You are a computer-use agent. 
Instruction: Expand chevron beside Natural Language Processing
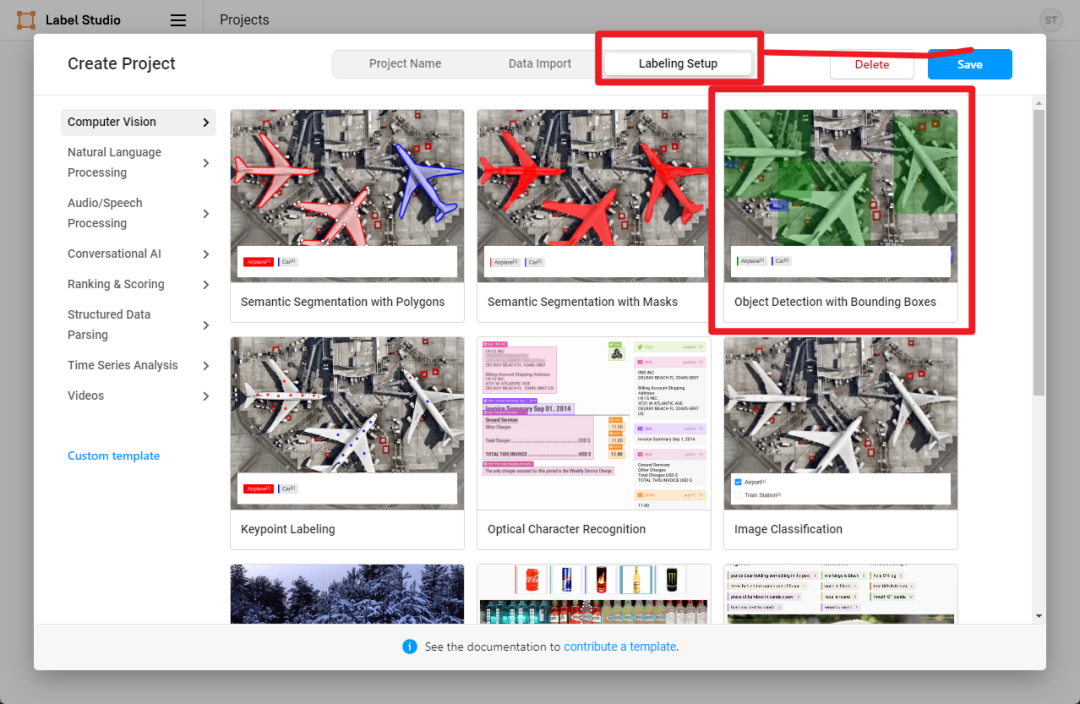206,163
